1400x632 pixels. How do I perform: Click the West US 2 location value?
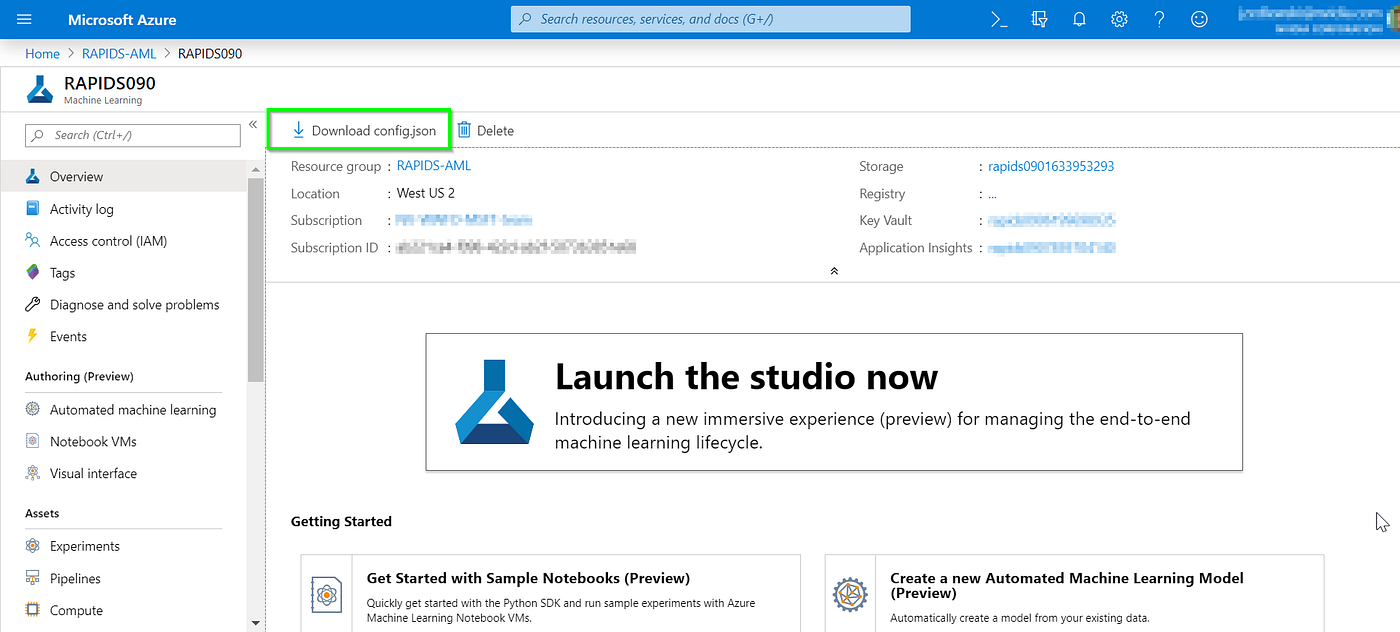[426, 193]
